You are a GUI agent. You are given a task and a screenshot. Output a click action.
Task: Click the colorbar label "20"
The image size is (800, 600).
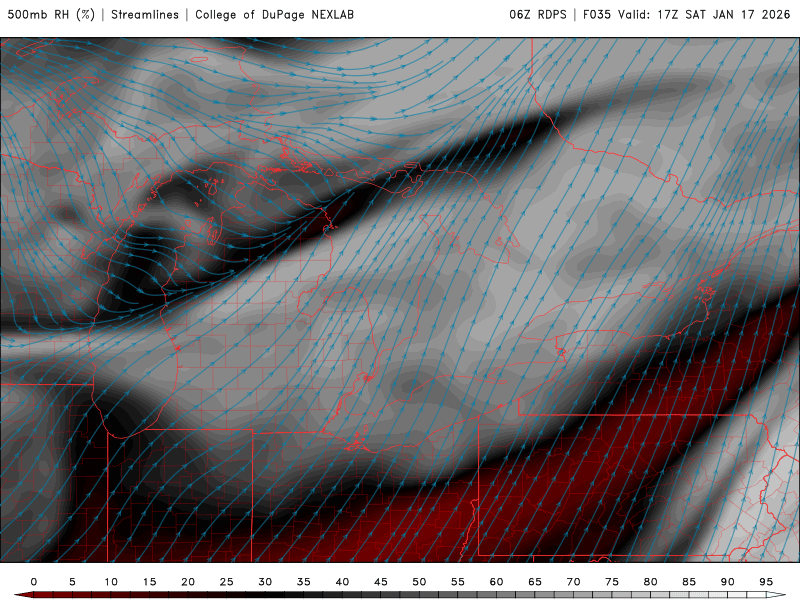(188, 582)
